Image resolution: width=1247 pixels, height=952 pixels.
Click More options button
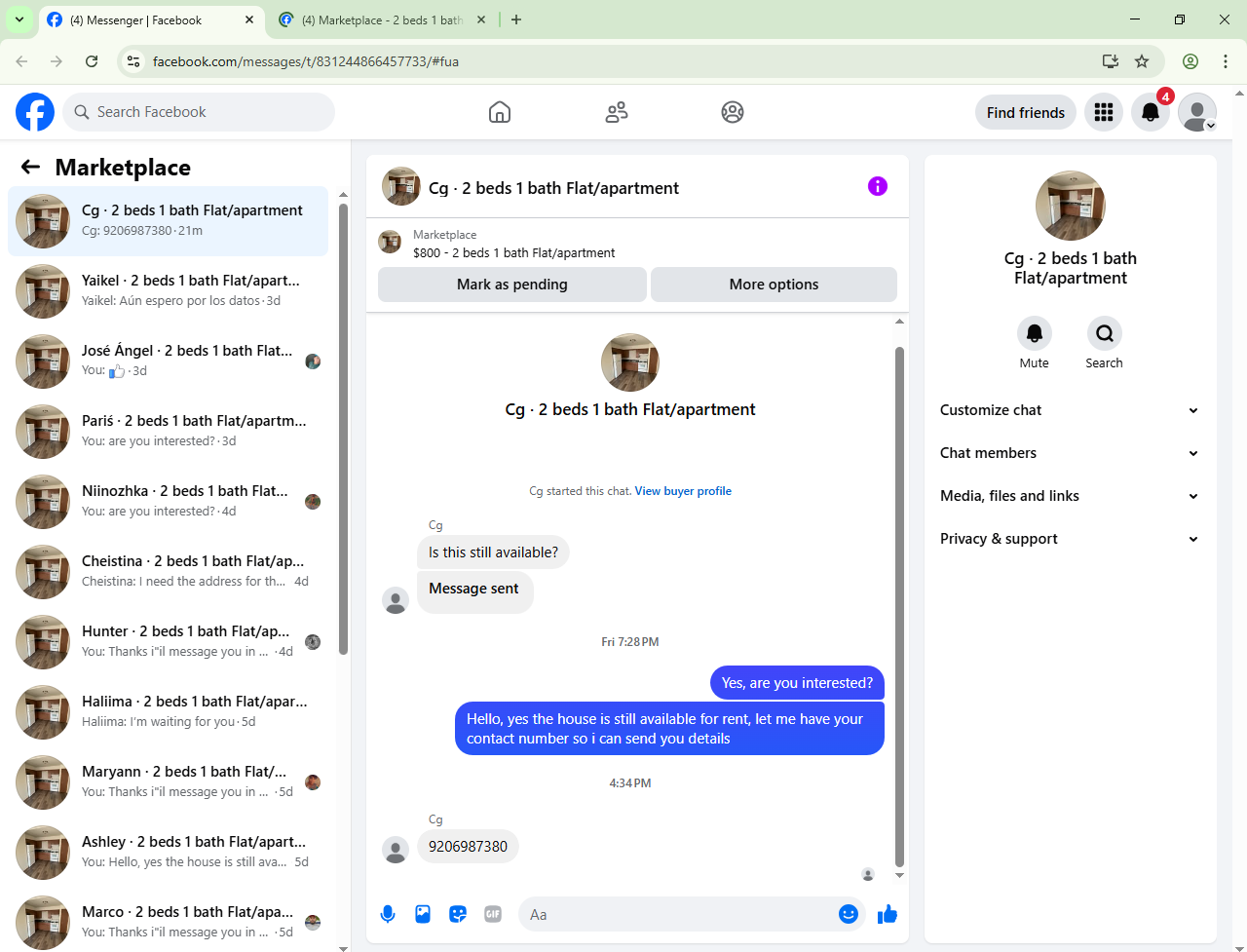pyautogui.click(x=774, y=285)
